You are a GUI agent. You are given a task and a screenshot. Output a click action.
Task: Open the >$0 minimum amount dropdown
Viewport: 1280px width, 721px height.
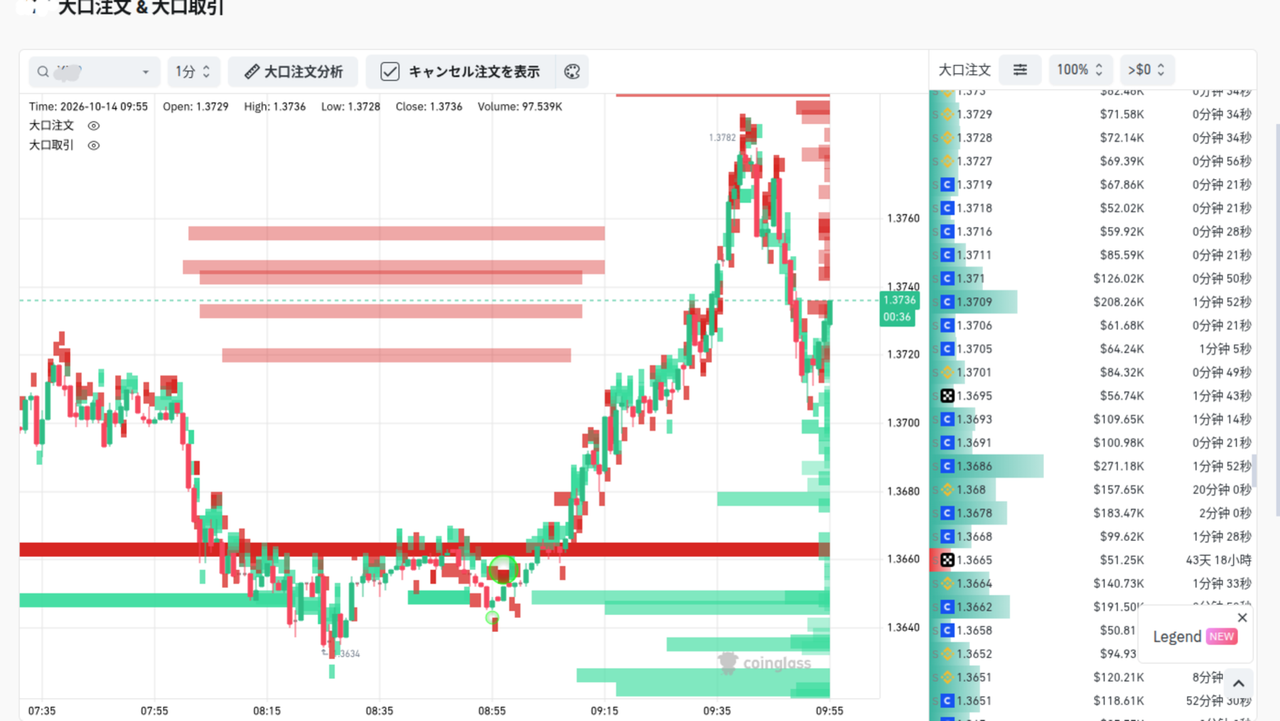[x=1146, y=70]
